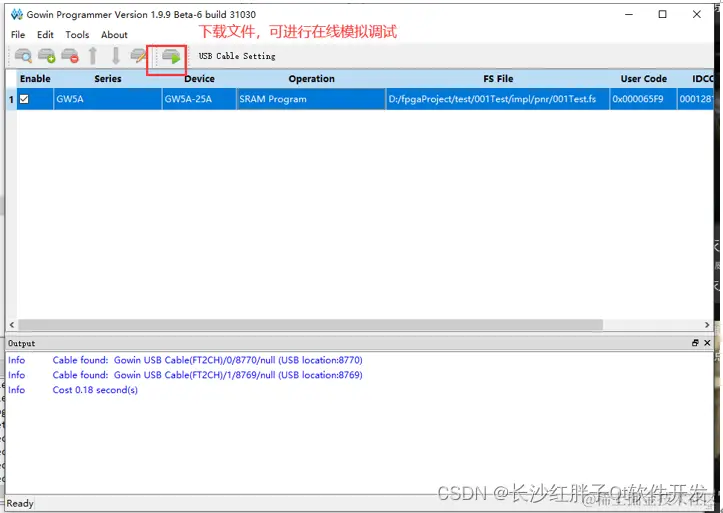Click the Scan Device toolbar icon
This screenshot has width=723, height=513.
24,56
